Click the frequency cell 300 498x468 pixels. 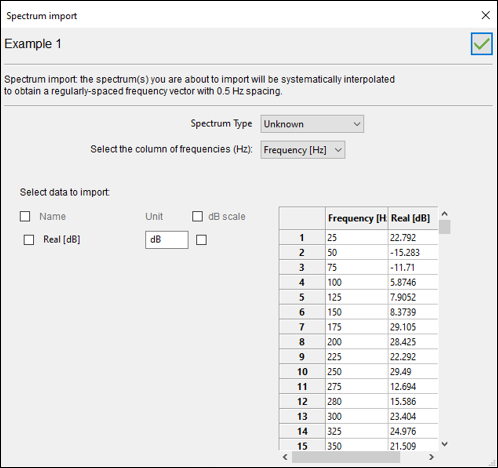(x=357, y=416)
